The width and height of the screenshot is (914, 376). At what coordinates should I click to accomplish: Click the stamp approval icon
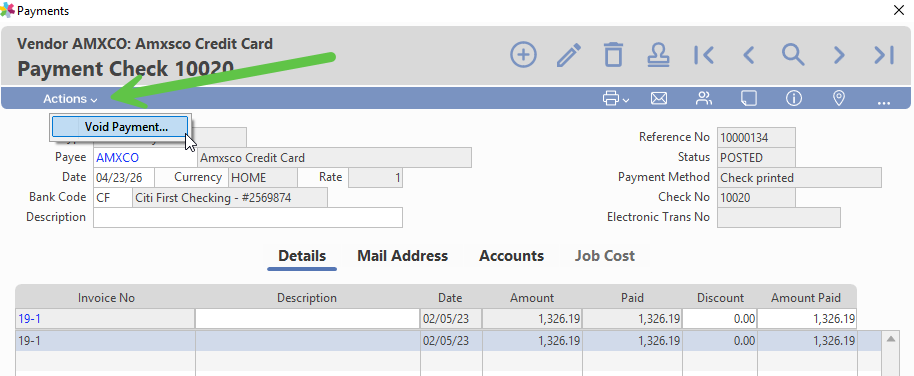point(659,55)
